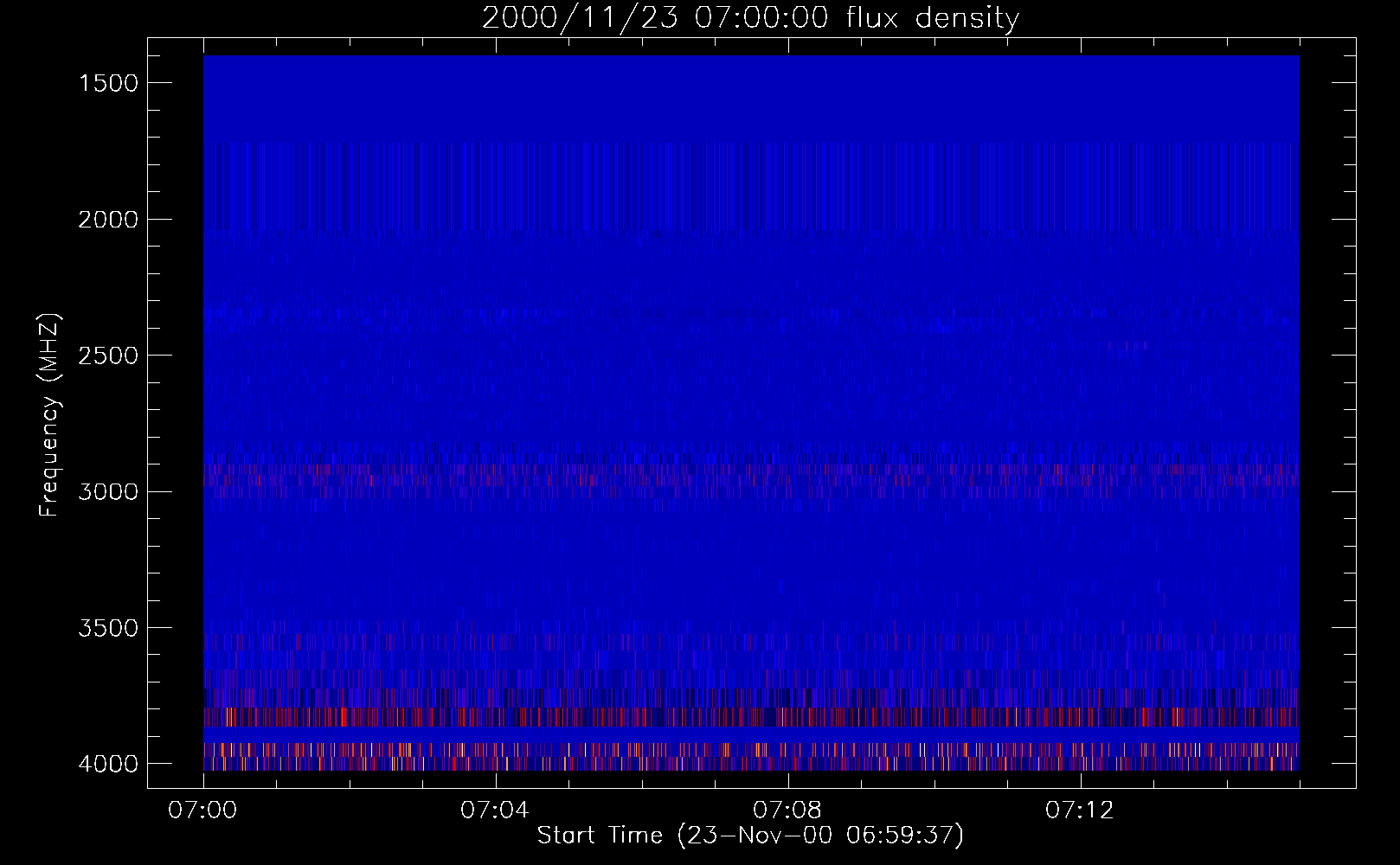Click the 07:08 time tick label
The image size is (1400, 865).
click(x=787, y=811)
